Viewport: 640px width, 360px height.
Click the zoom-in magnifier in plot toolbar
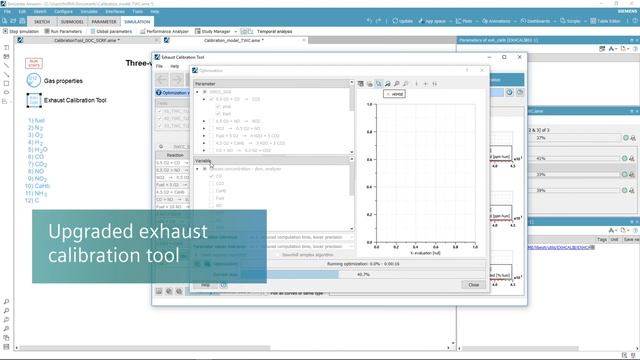(x=397, y=84)
